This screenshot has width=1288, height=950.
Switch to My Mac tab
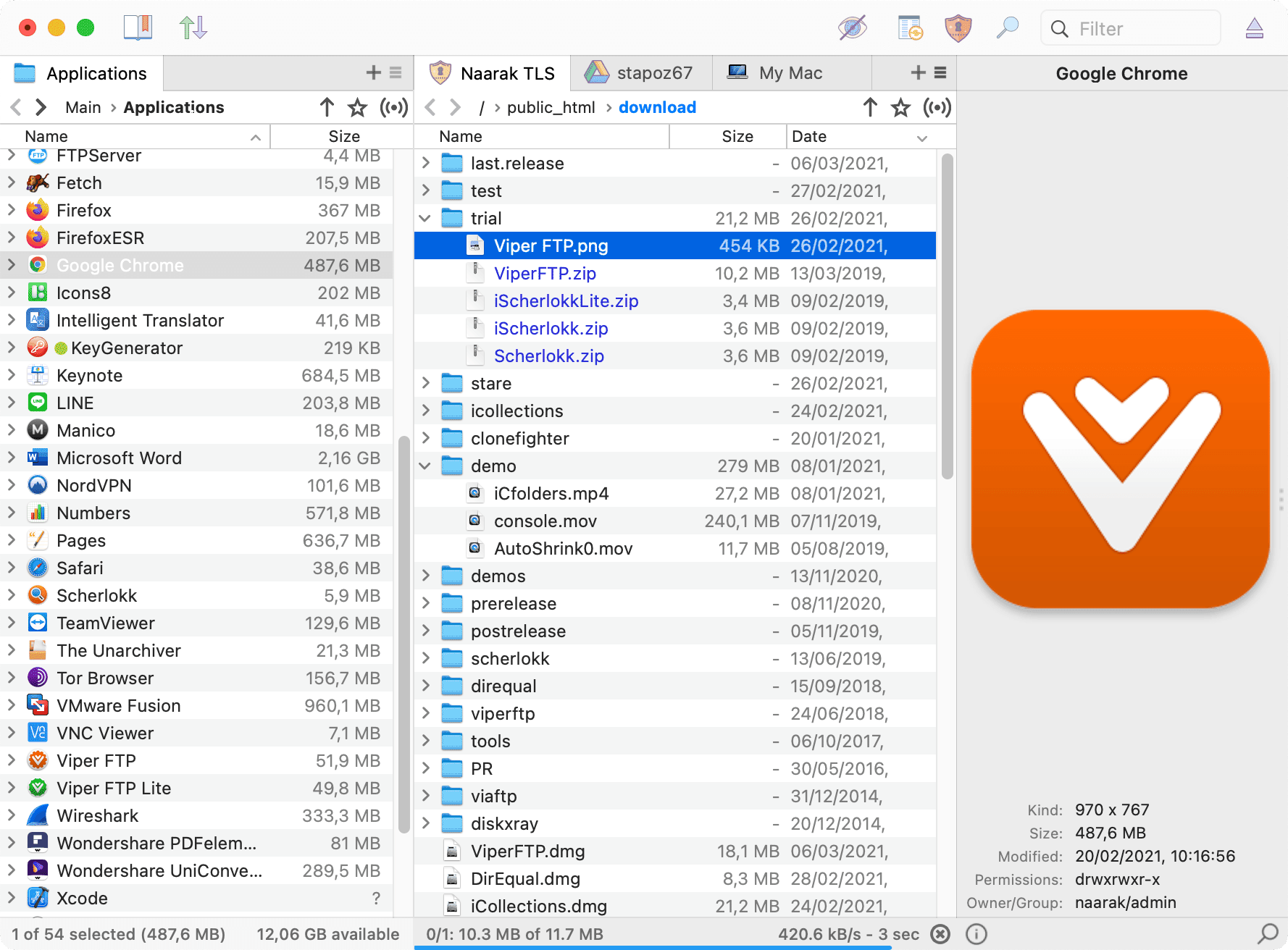coord(792,73)
